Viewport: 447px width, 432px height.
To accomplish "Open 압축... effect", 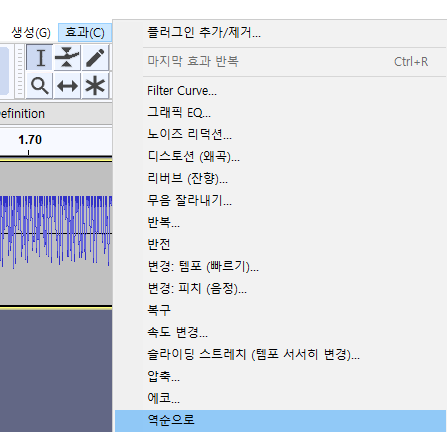I will pyautogui.click(x=280, y=376).
